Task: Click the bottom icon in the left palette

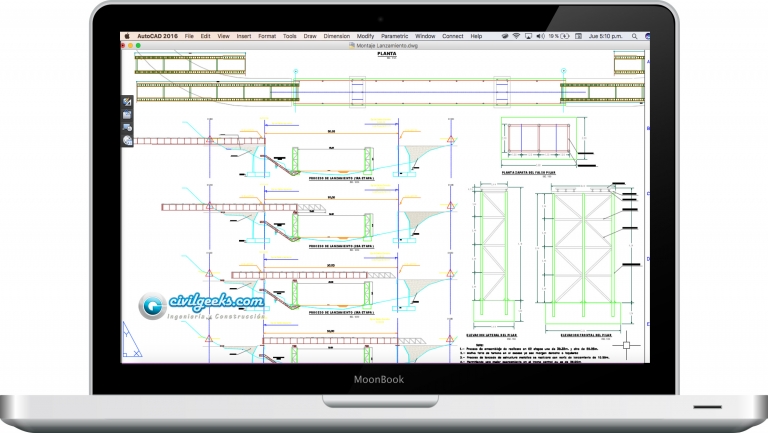Action: pos(127,141)
